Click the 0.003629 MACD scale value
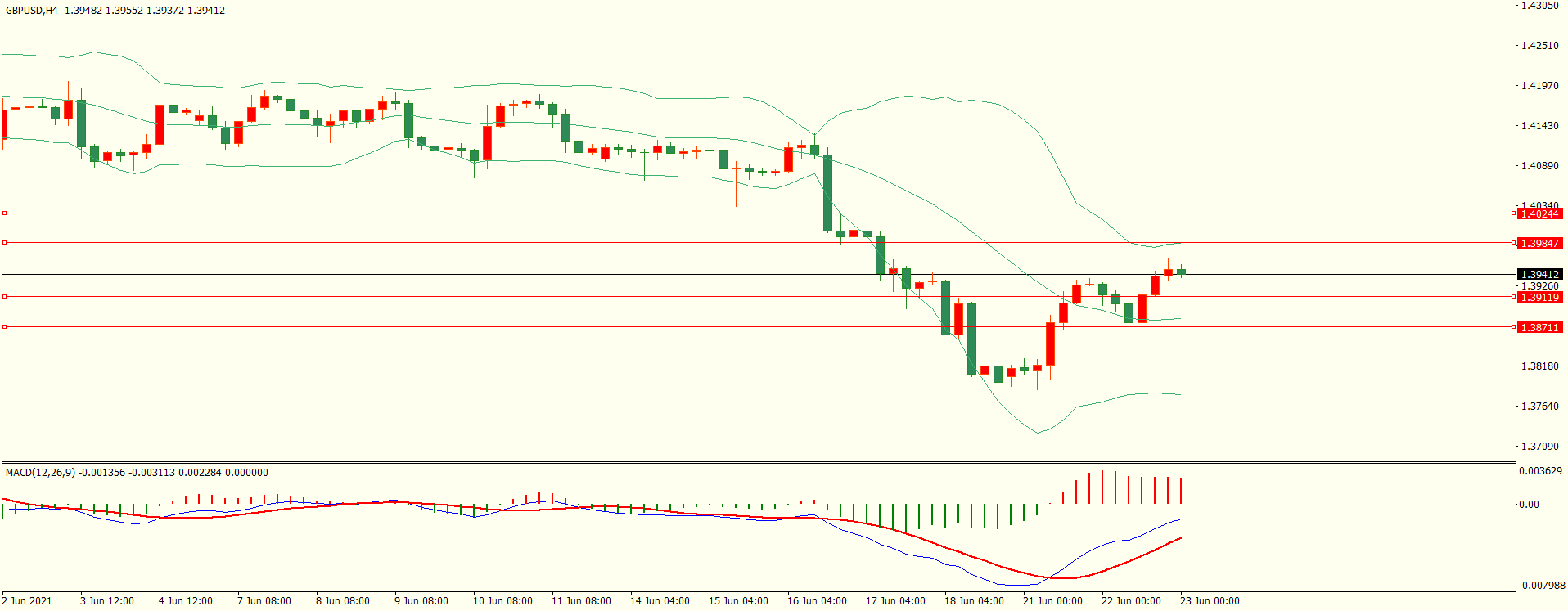This screenshot has width=1568, height=611. (1541, 471)
